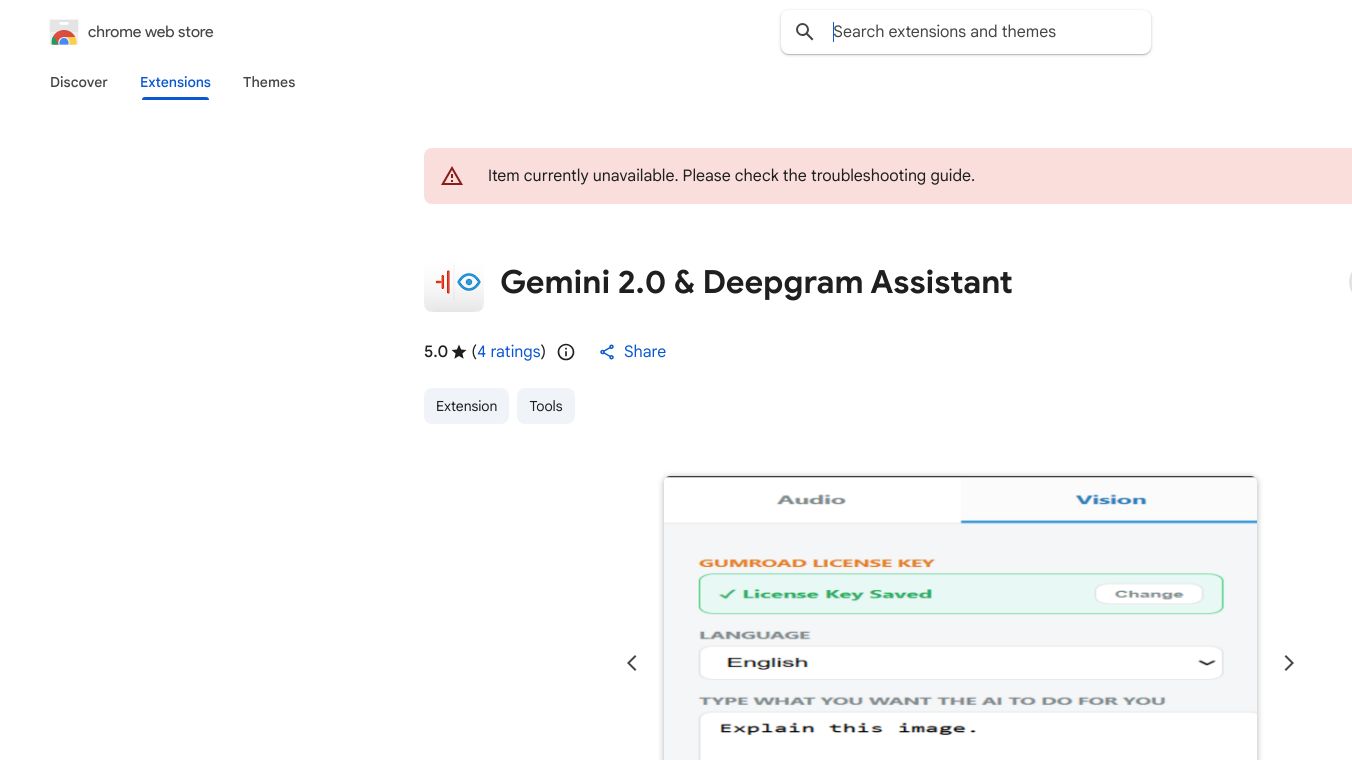Screen dimensions: 1352x760
Task: Select the Audio tab in the screenshot preview
Action: [x=811, y=499]
